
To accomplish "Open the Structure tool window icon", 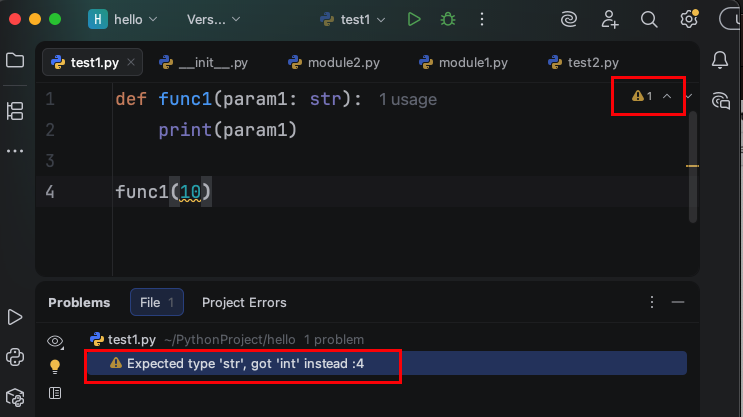I will (15, 110).
